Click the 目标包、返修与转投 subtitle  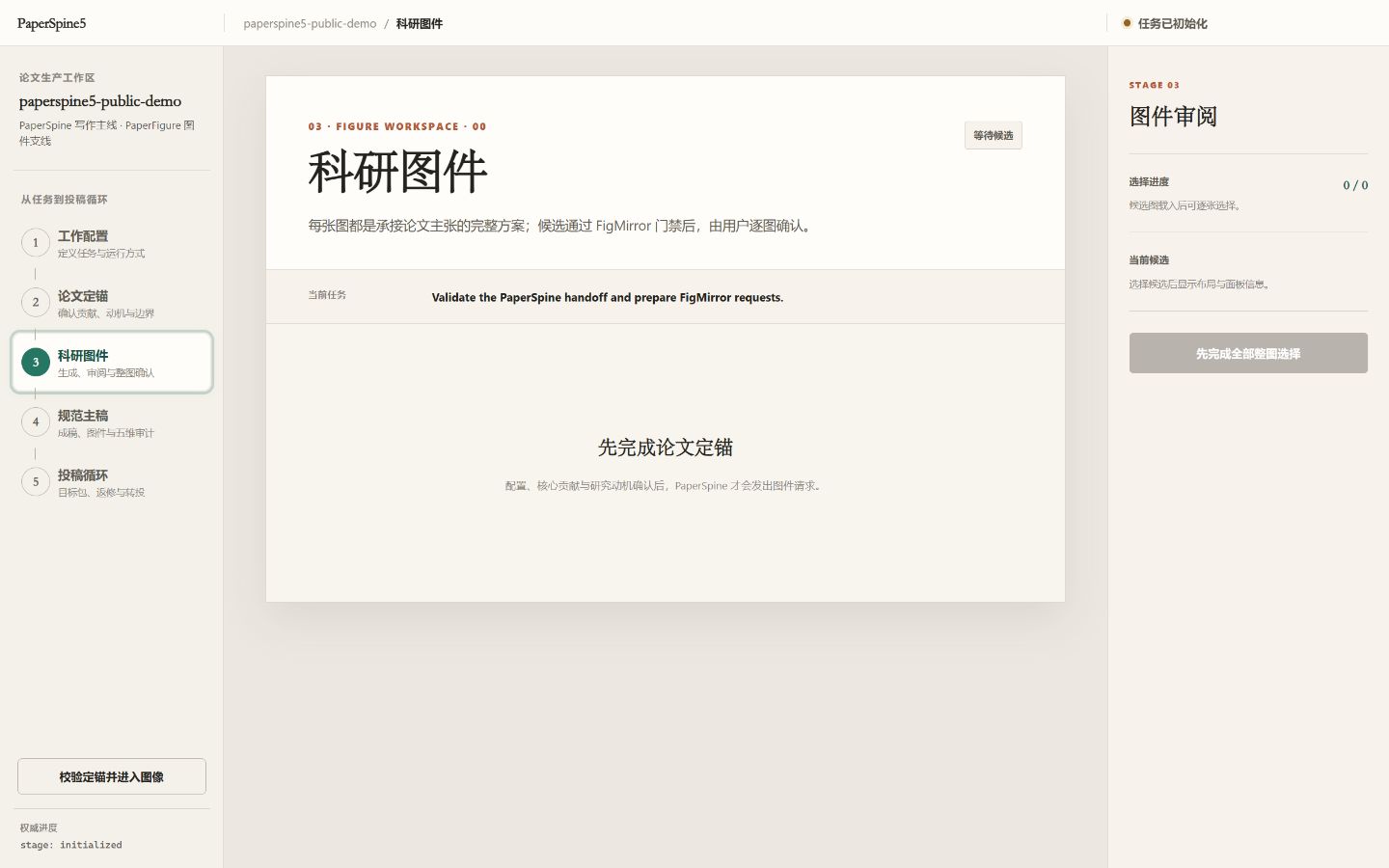click(101, 493)
